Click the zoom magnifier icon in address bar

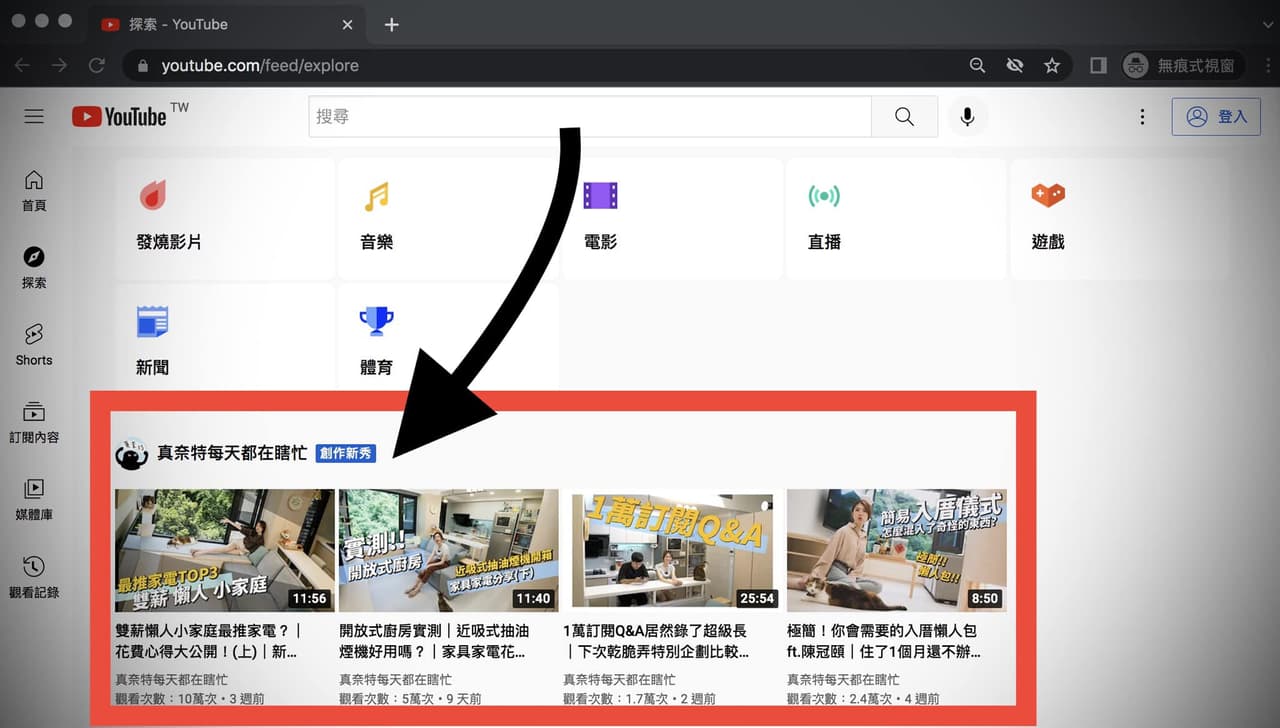tap(977, 65)
